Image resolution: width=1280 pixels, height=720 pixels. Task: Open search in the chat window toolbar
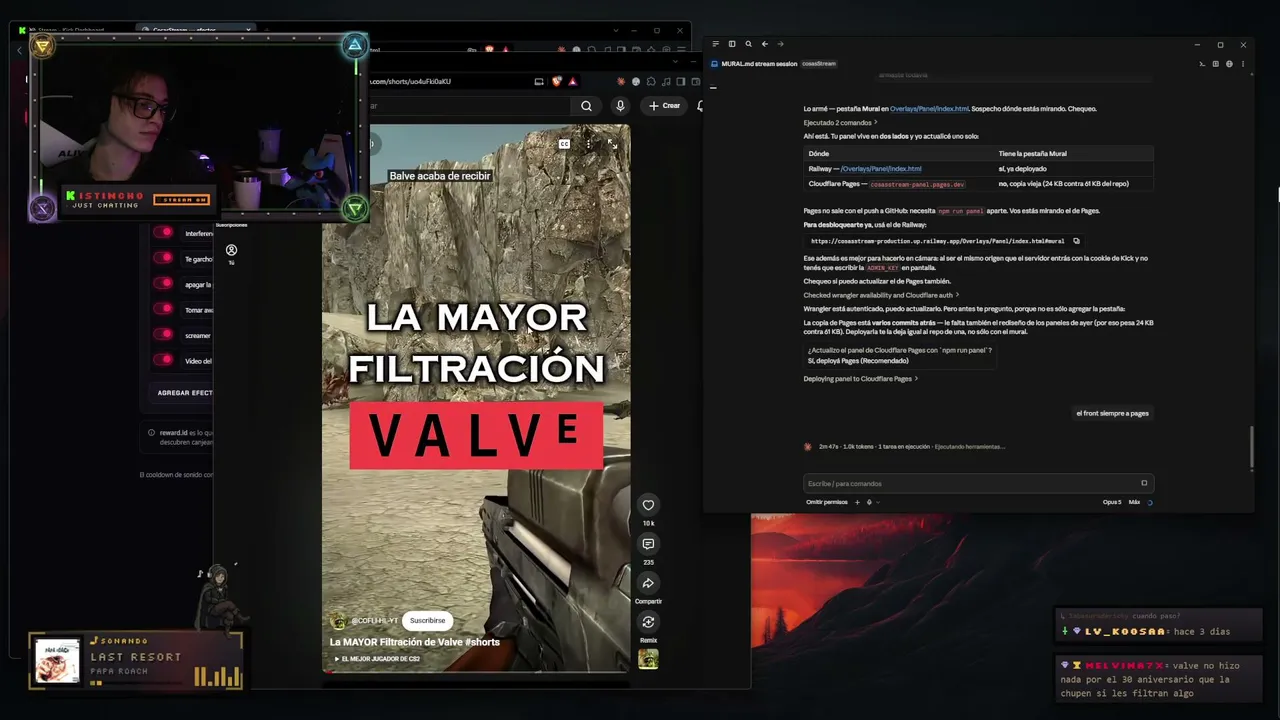pyautogui.click(x=748, y=44)
